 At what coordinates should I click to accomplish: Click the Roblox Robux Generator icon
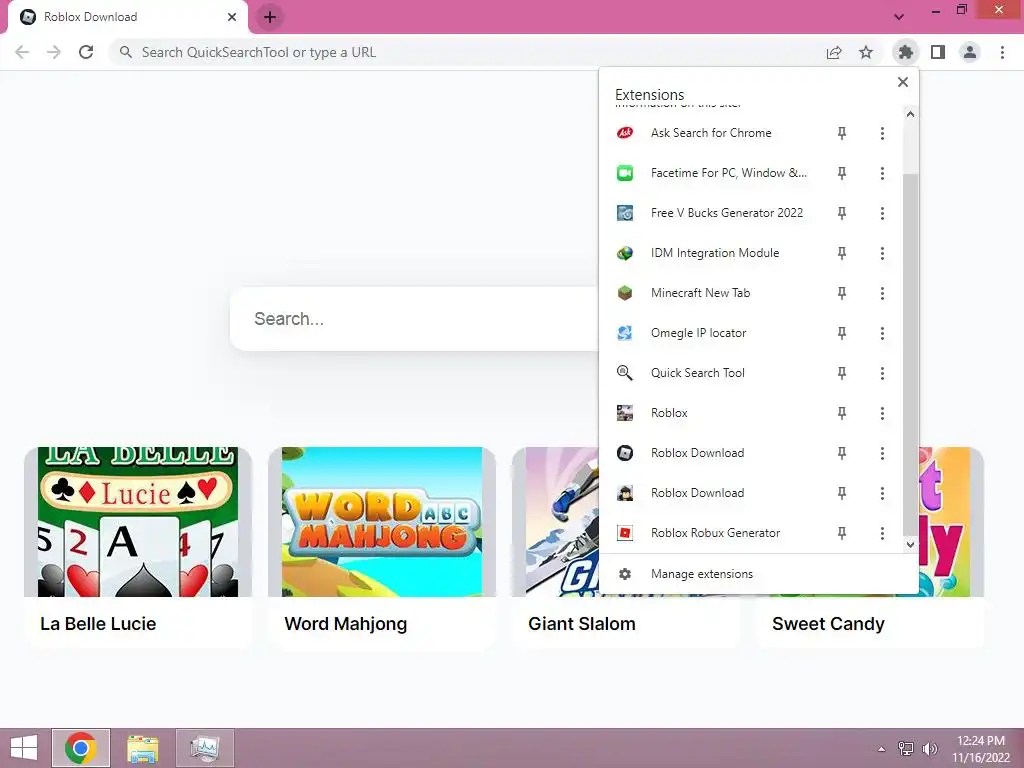[625, 533]
